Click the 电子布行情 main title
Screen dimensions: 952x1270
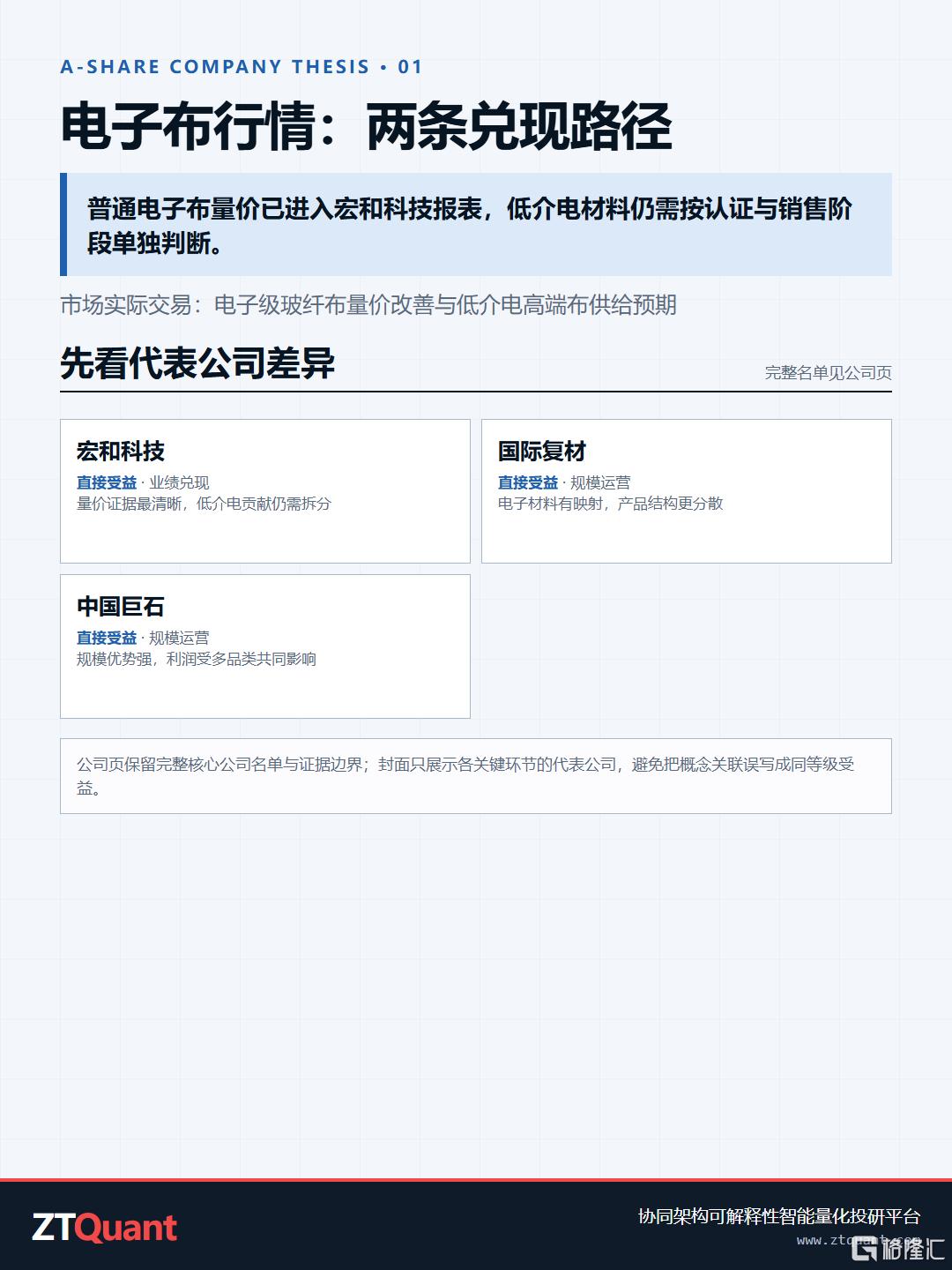pos(366,127)
